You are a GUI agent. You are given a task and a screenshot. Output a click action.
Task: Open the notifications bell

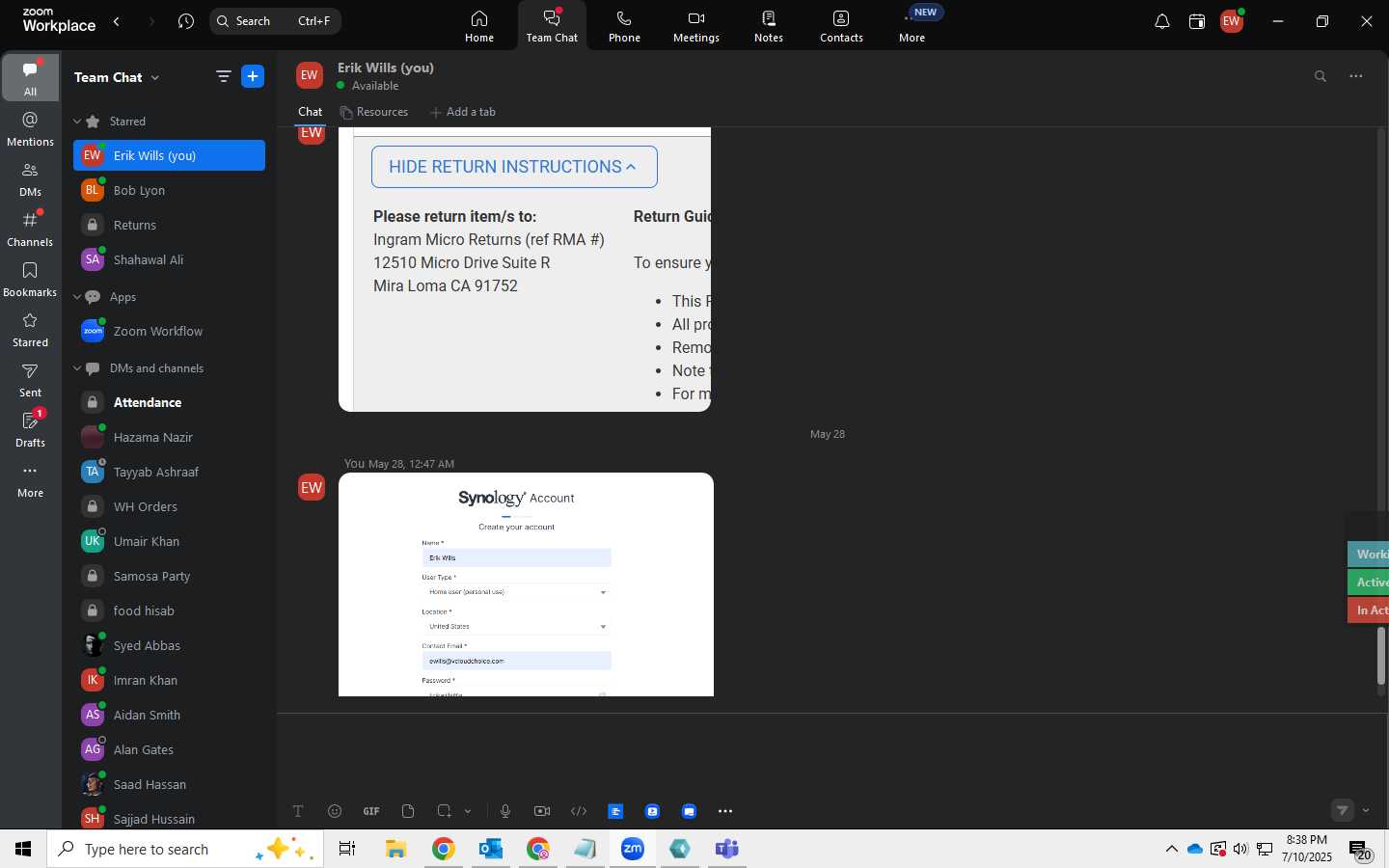coord(1162,21)
